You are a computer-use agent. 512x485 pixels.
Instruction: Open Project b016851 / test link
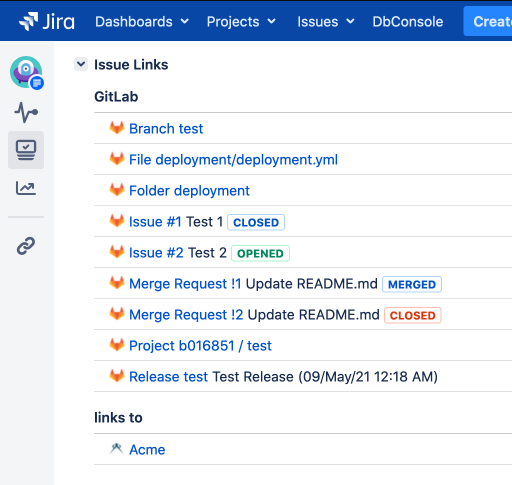200,346
